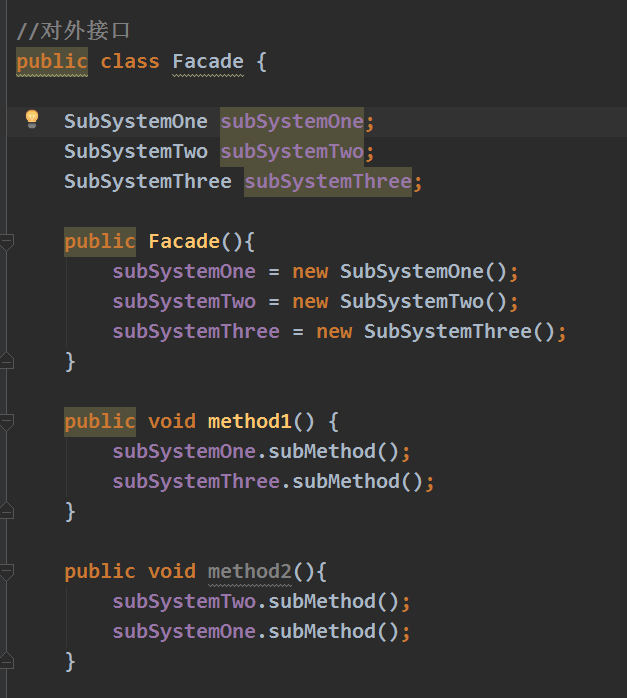Collapse the method1() fold marker
Viewport: 627px width, 698px height.
click(x=7, y=422)
